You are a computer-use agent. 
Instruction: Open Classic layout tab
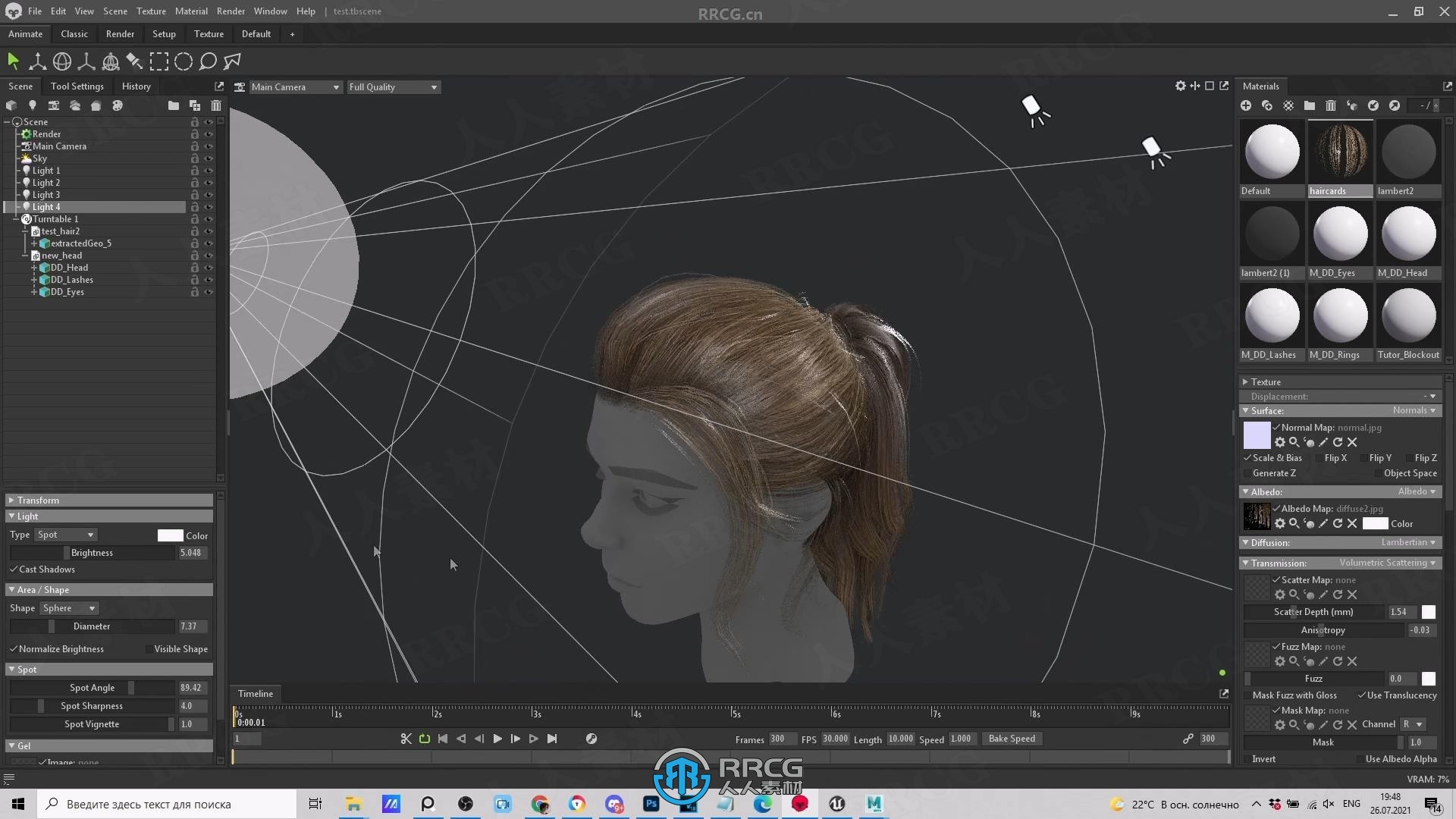coord(74,33)
